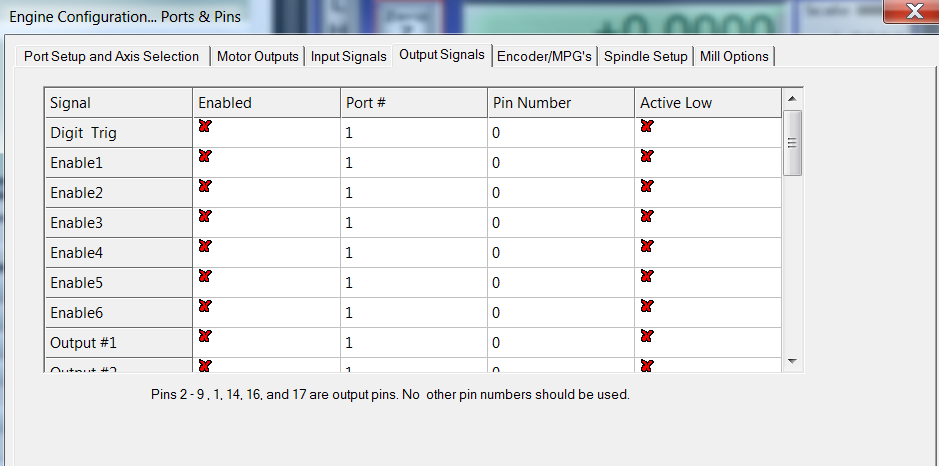Toggle Enabled red X for Digit Trig
939x466 pixels.
click(x=204, y=126)
